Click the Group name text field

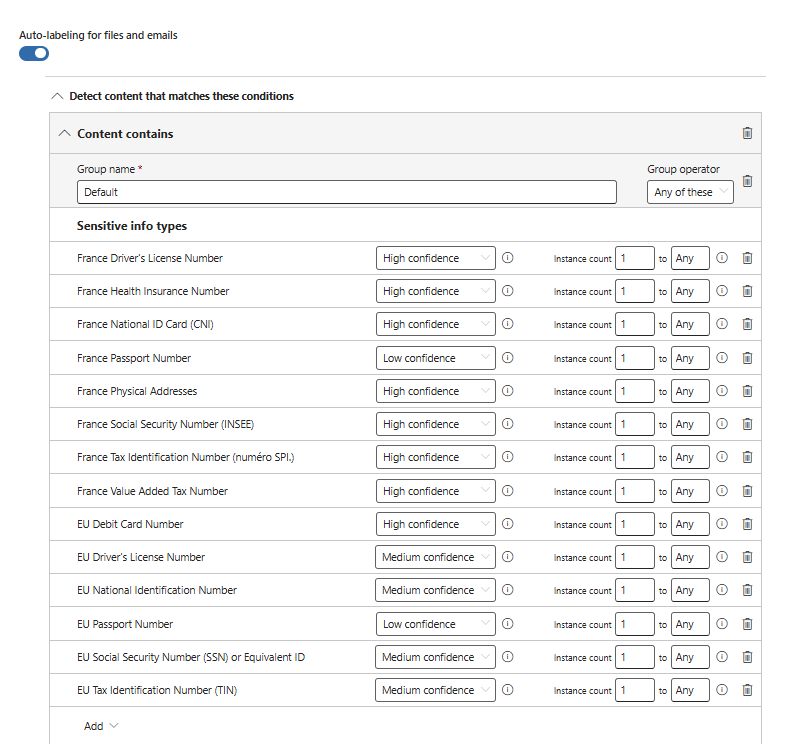pos(346,192)
